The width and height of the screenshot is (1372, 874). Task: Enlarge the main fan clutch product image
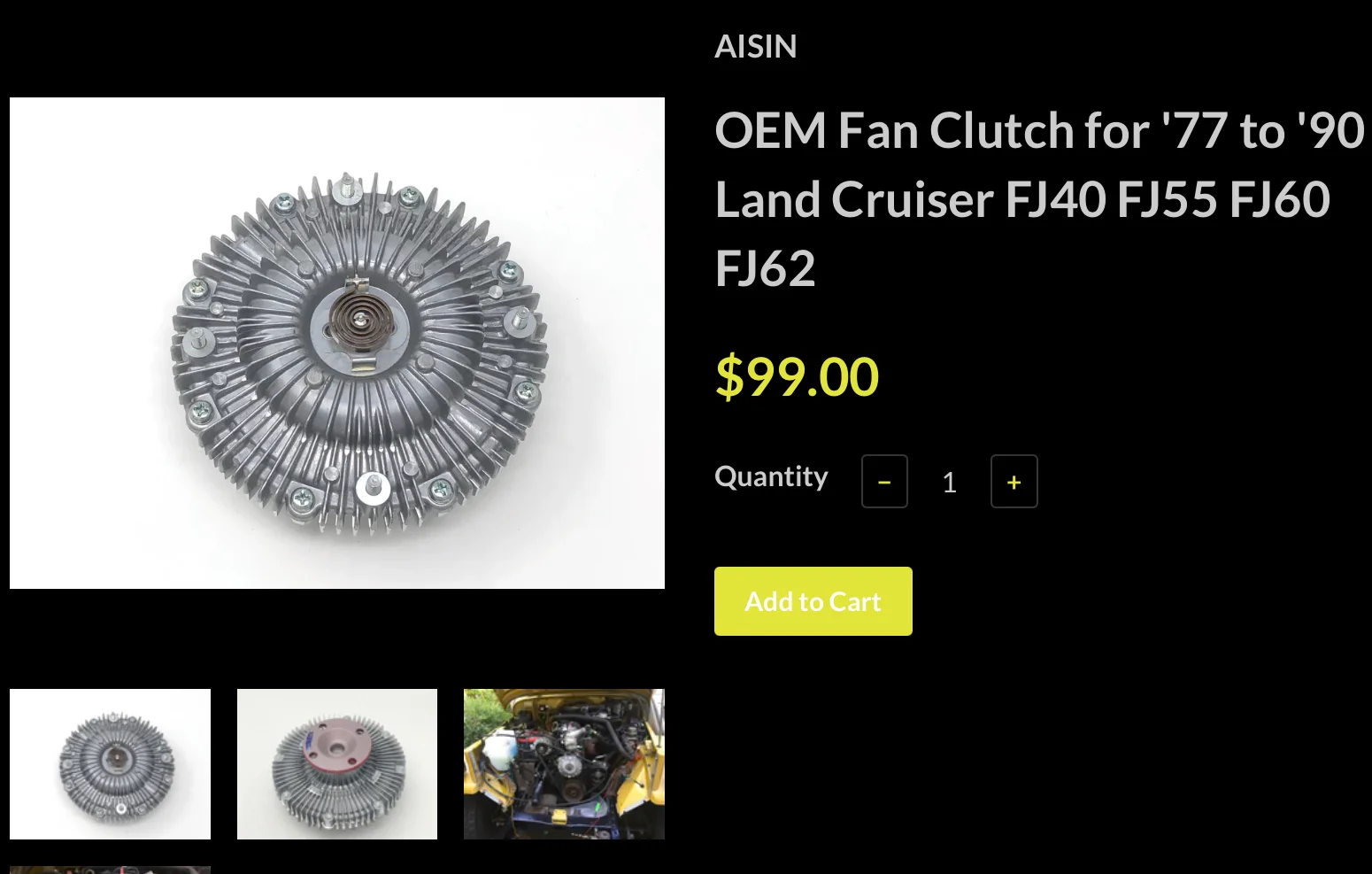click(337, 343)
